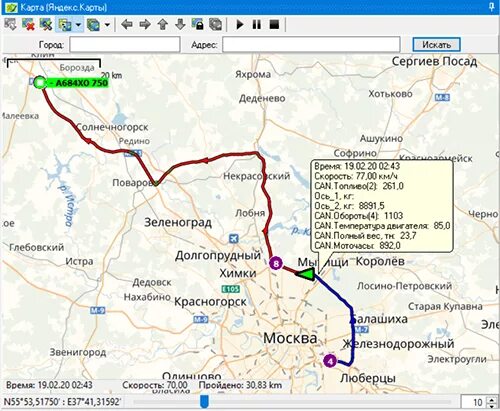Click the Солнечногорск label on the map
The image size is (500, 411).
click(112, 127)
